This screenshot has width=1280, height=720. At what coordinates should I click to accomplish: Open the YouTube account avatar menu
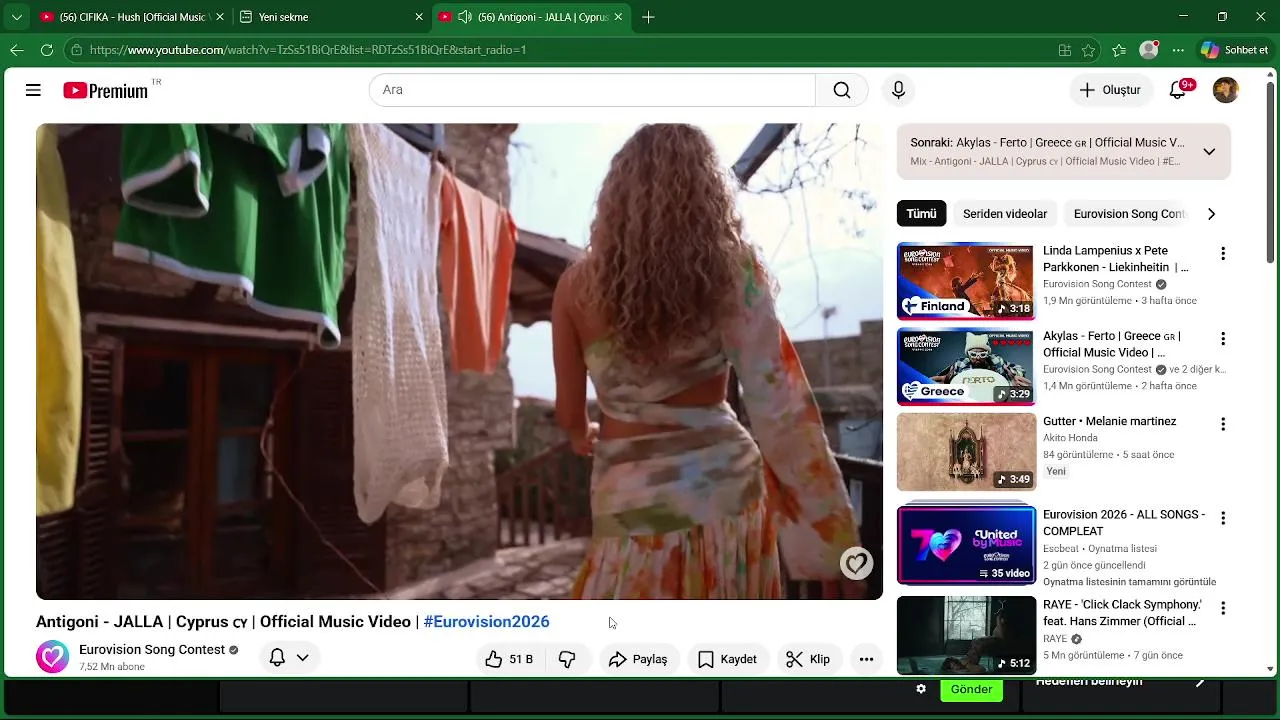click(1226, 90)
